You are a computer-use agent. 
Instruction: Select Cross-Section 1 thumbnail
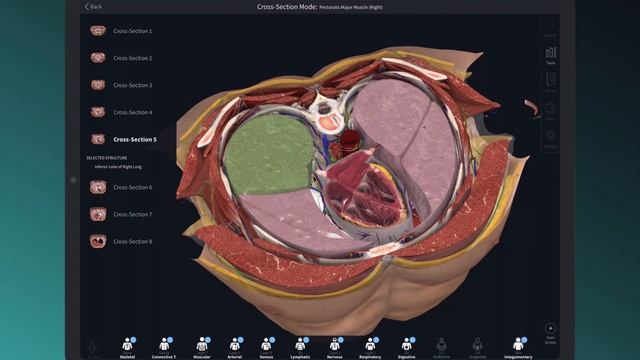[x=98, y=31]
